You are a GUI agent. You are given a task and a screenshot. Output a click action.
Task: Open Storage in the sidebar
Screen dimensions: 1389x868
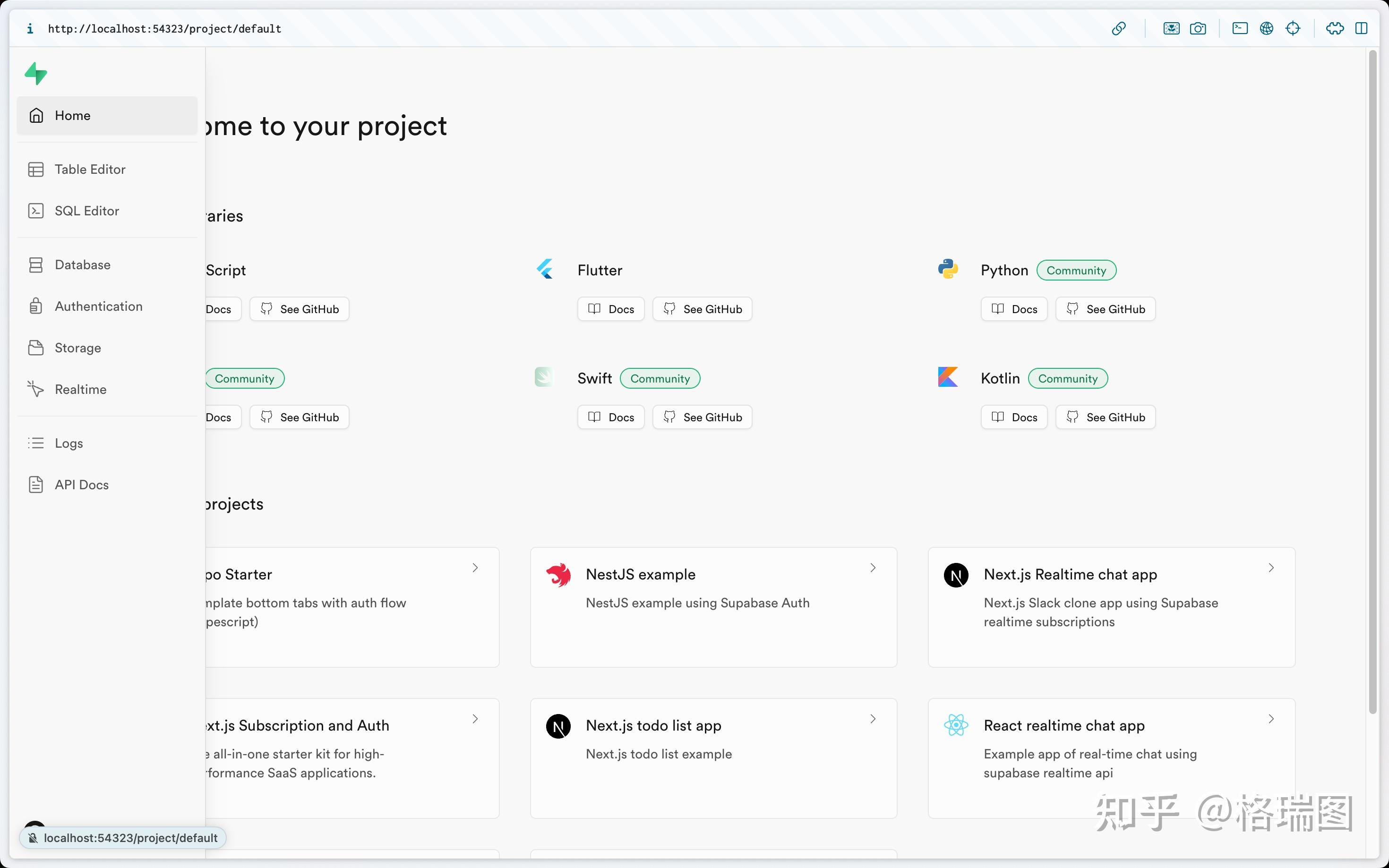(77, 348)
